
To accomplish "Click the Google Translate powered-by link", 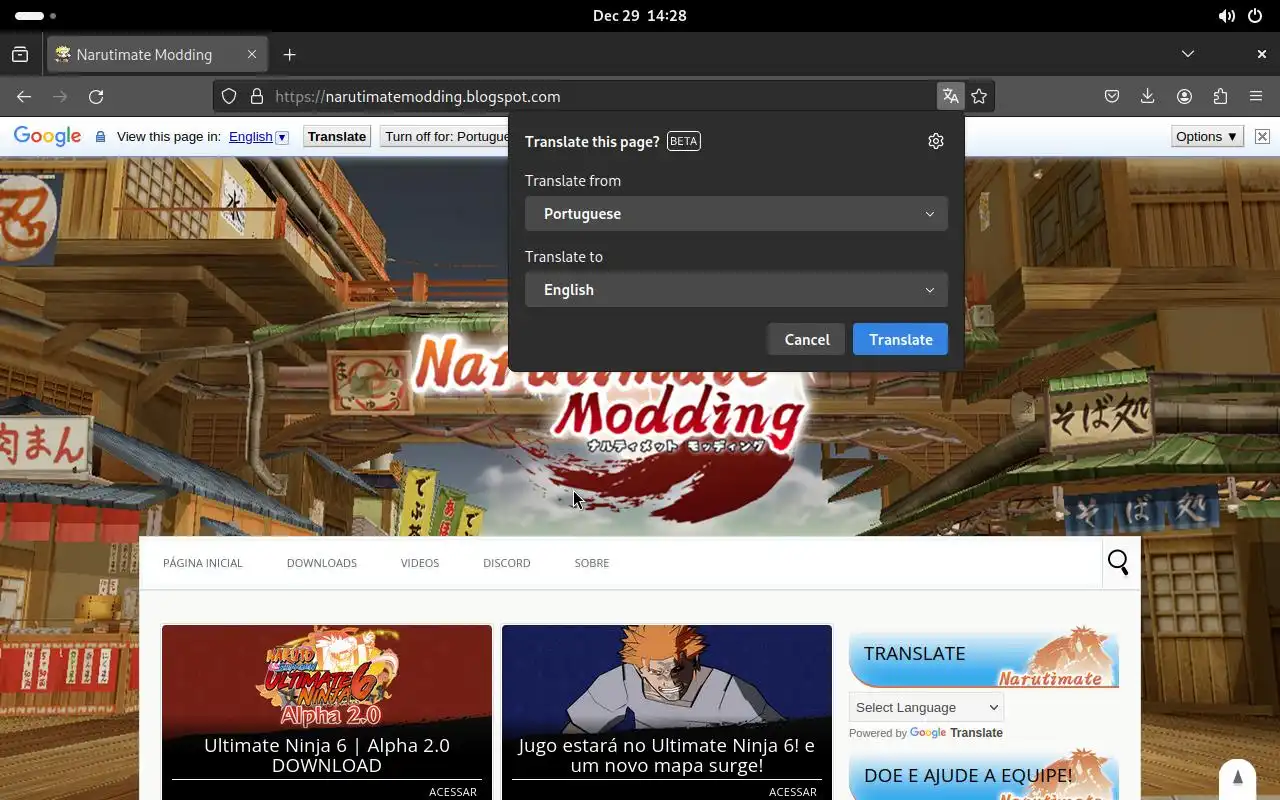I will tap(956, 733).
